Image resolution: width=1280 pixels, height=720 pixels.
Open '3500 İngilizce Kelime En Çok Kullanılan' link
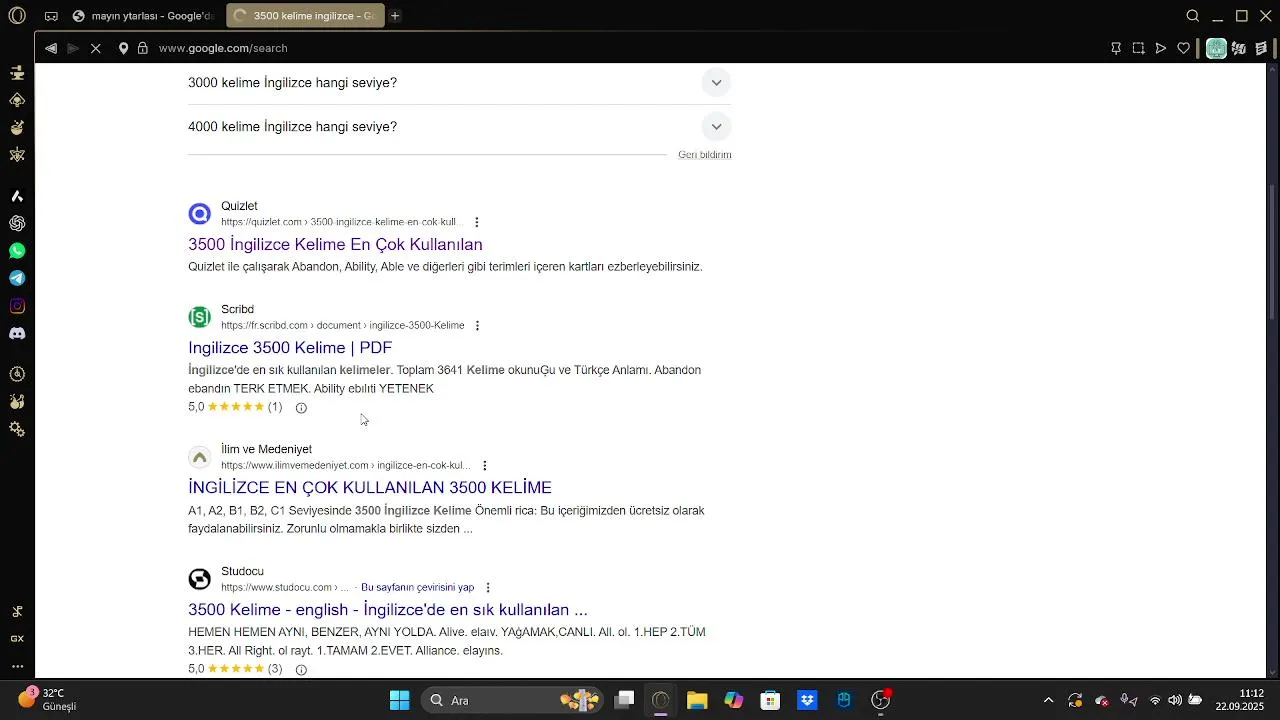(x=335, y=244)
